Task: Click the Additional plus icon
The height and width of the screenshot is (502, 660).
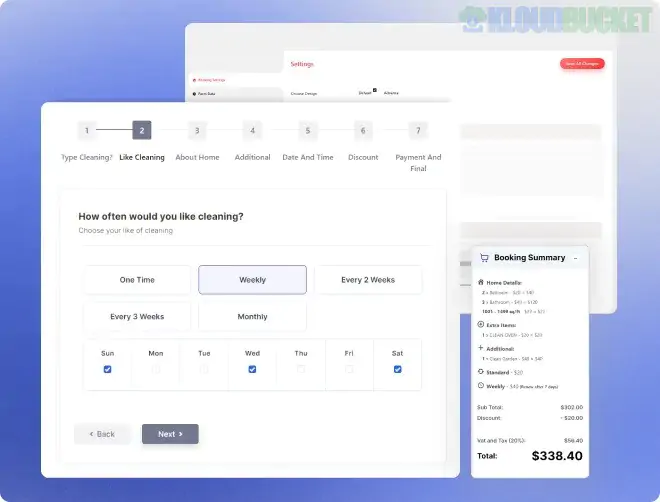Action: coord(481,348)
